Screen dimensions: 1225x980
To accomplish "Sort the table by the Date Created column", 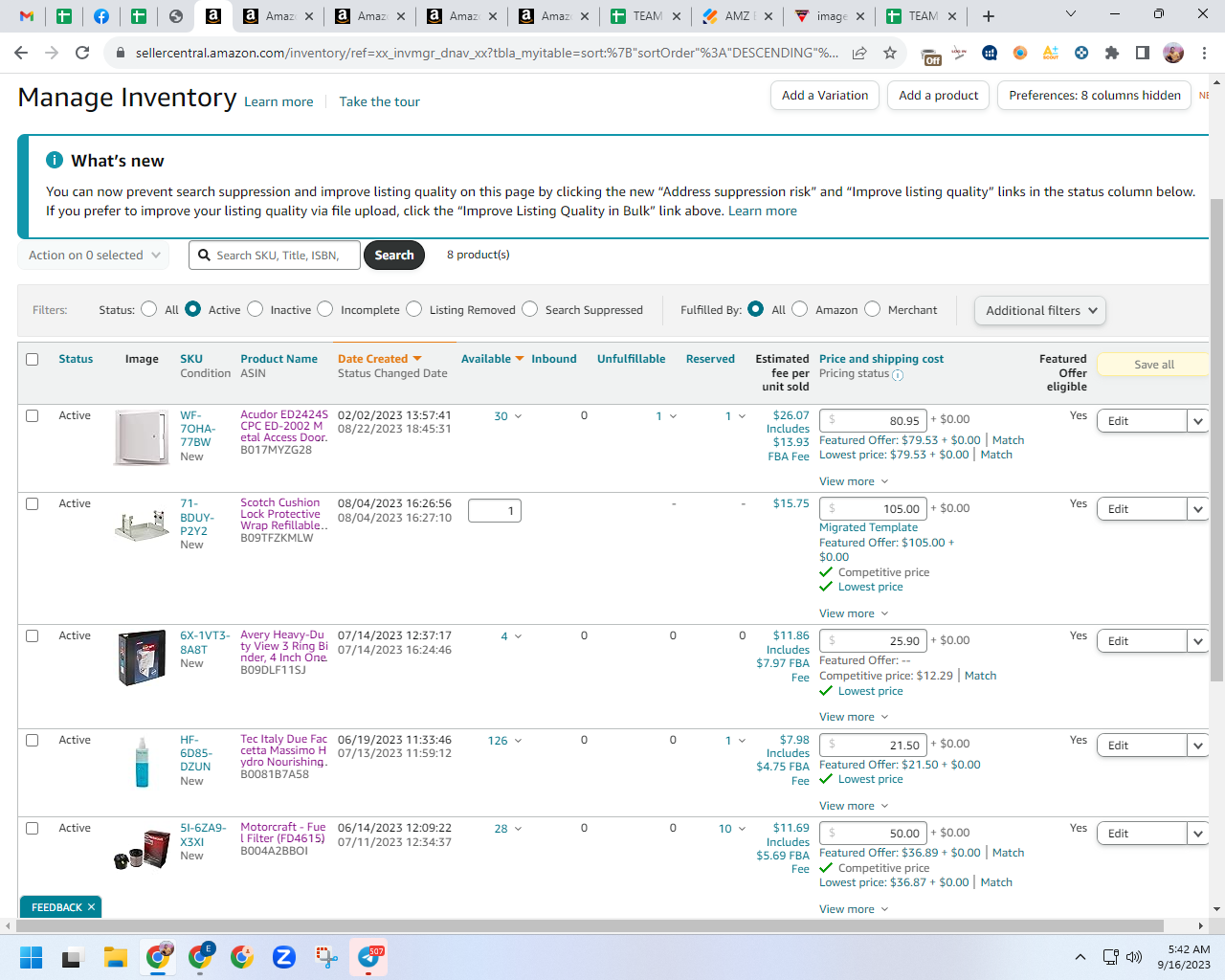I will [379, 359].
